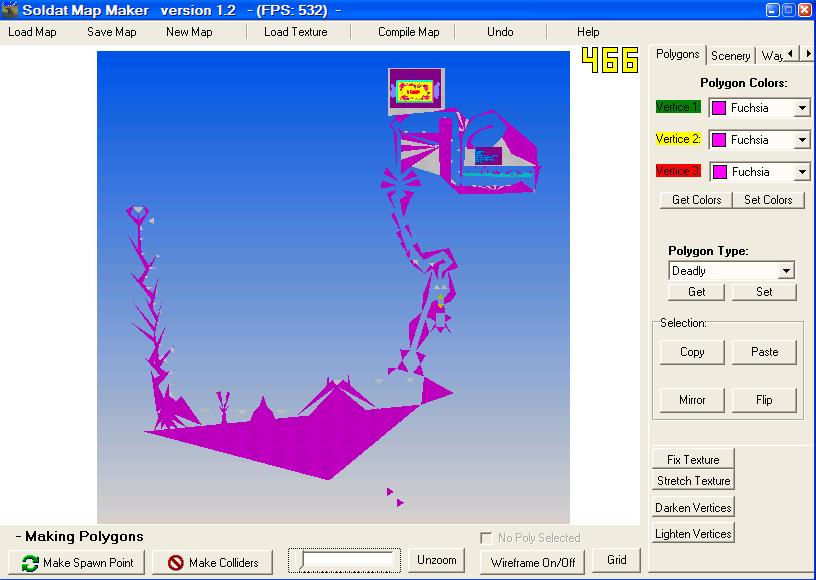Click the red Make Colliders icon
Screen dimensions: 816x580
(x=175, y=563)
